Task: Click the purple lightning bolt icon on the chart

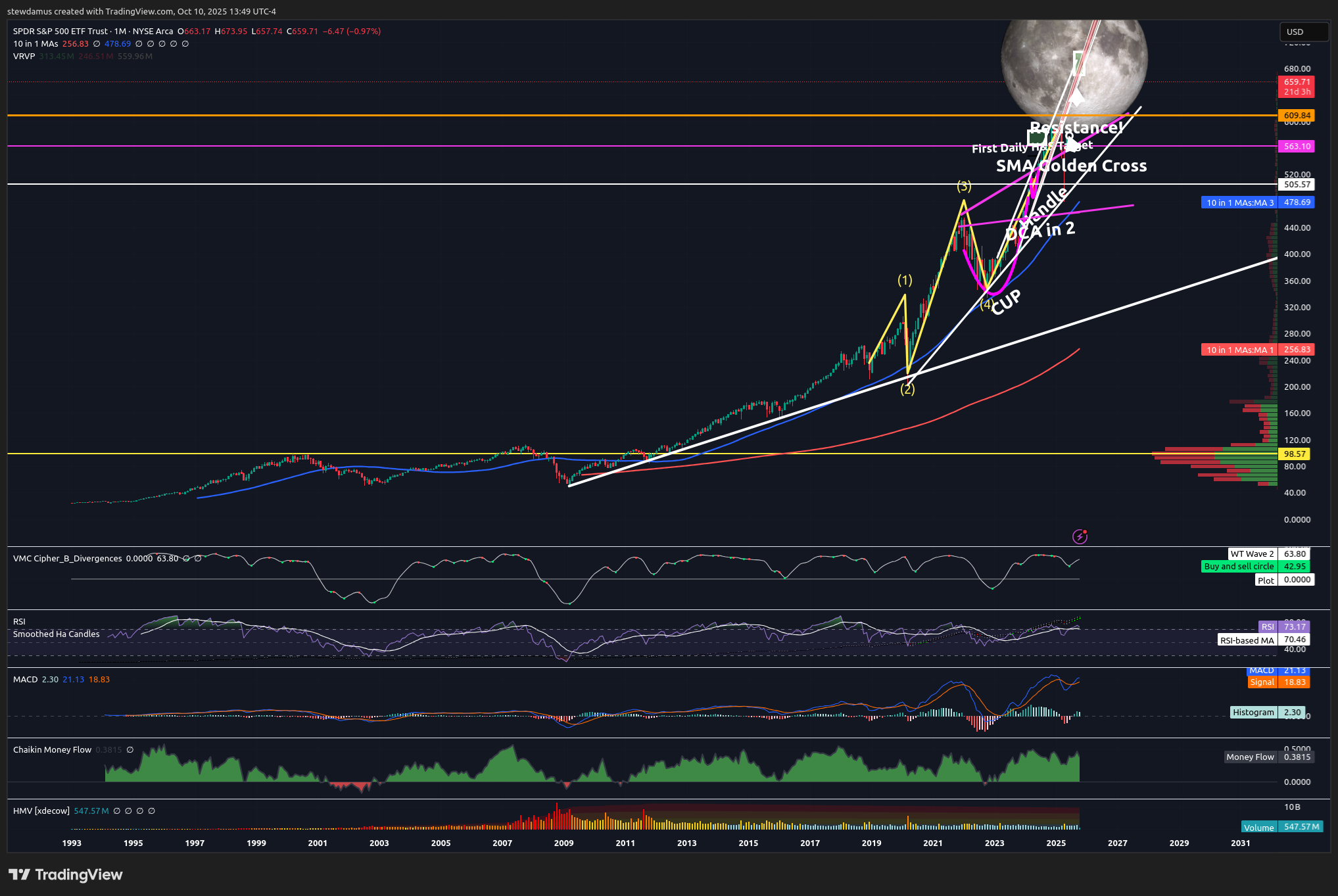Action: pos(1080,537)
